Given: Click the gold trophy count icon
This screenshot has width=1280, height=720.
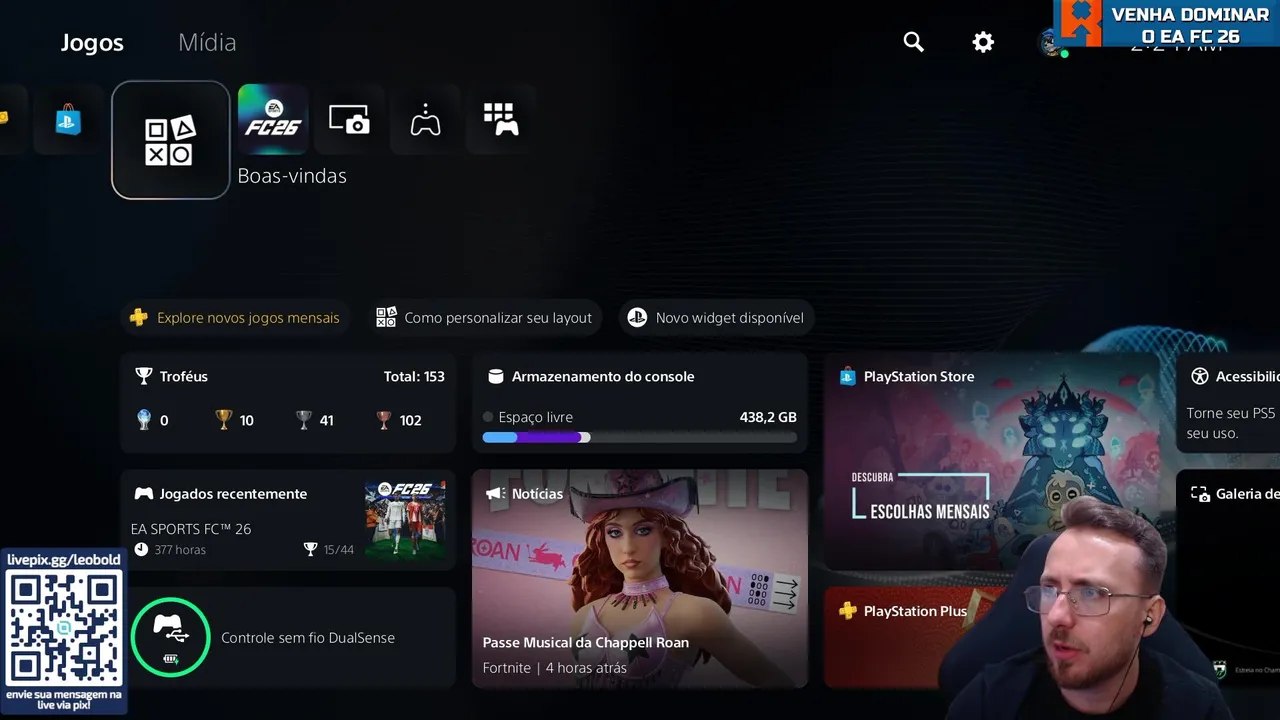Looking at the screenshot, I should point(224,420).
